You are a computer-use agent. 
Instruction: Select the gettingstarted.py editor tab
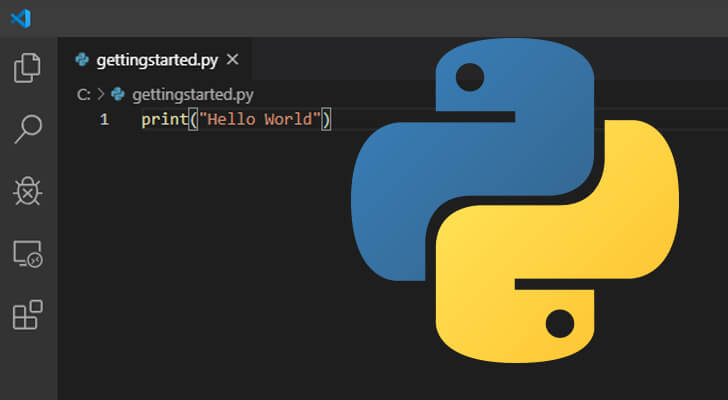[156, 59]
